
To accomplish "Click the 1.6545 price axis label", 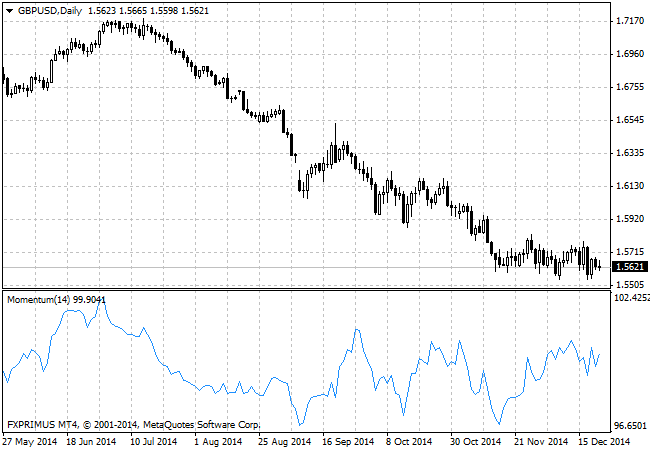I will (630, 120).
